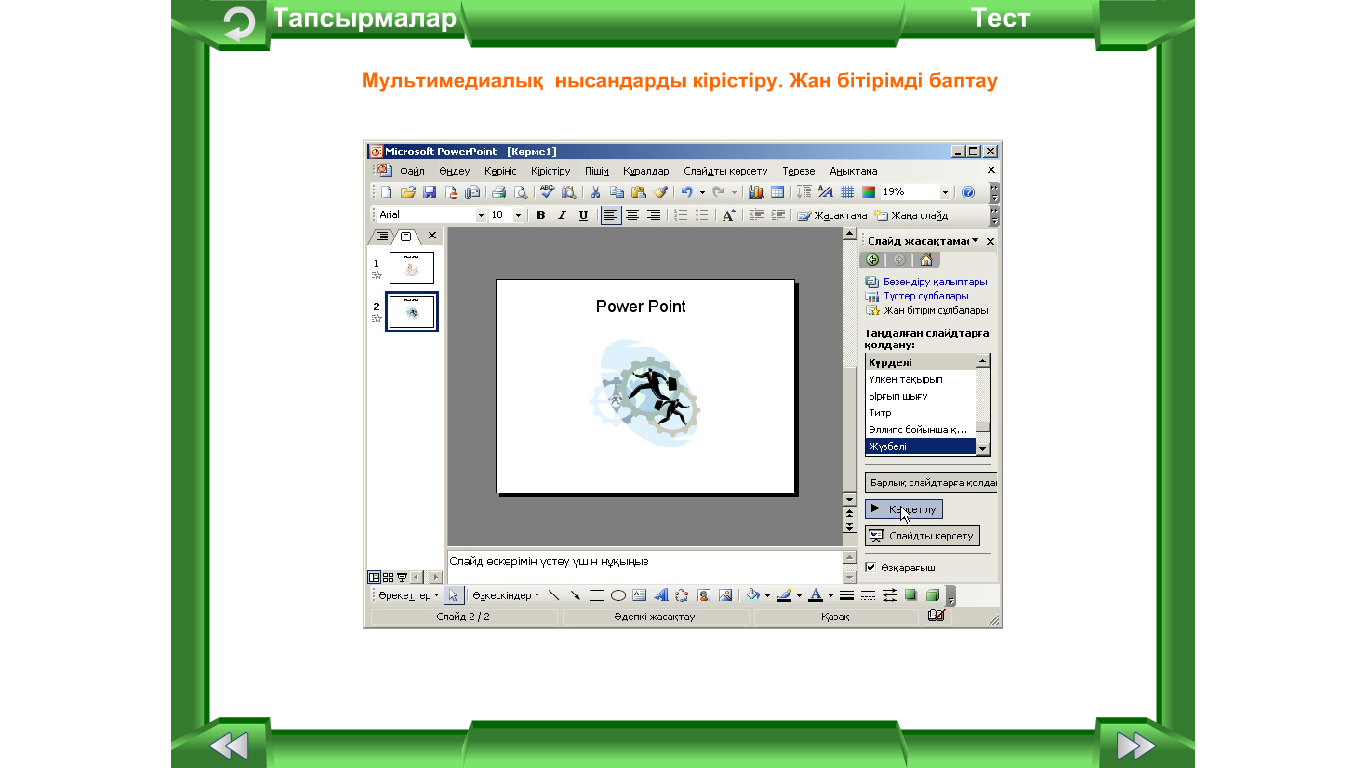Select the Oval drawing tool

pos(618,595)
